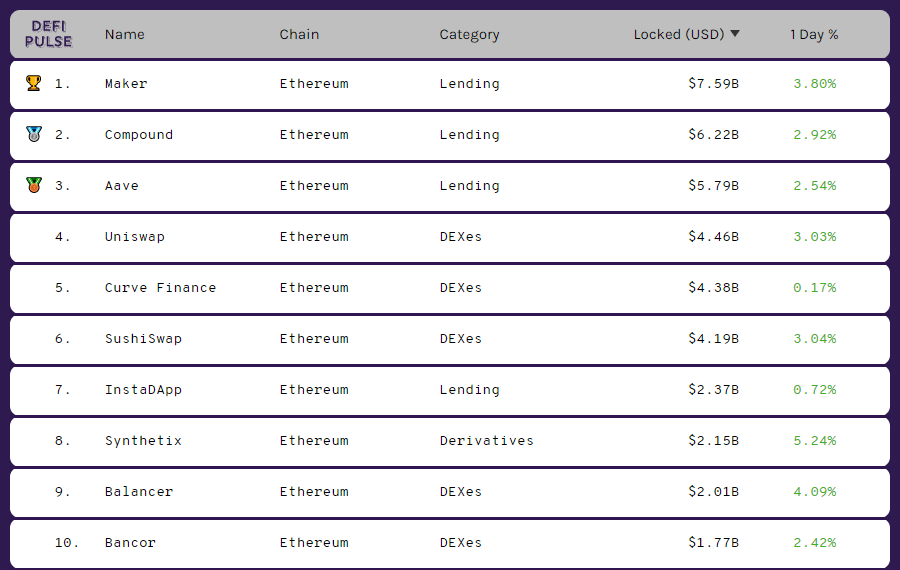Open the Uniswap project row
This screenshot has width=900, height=570.
point(135,237)
